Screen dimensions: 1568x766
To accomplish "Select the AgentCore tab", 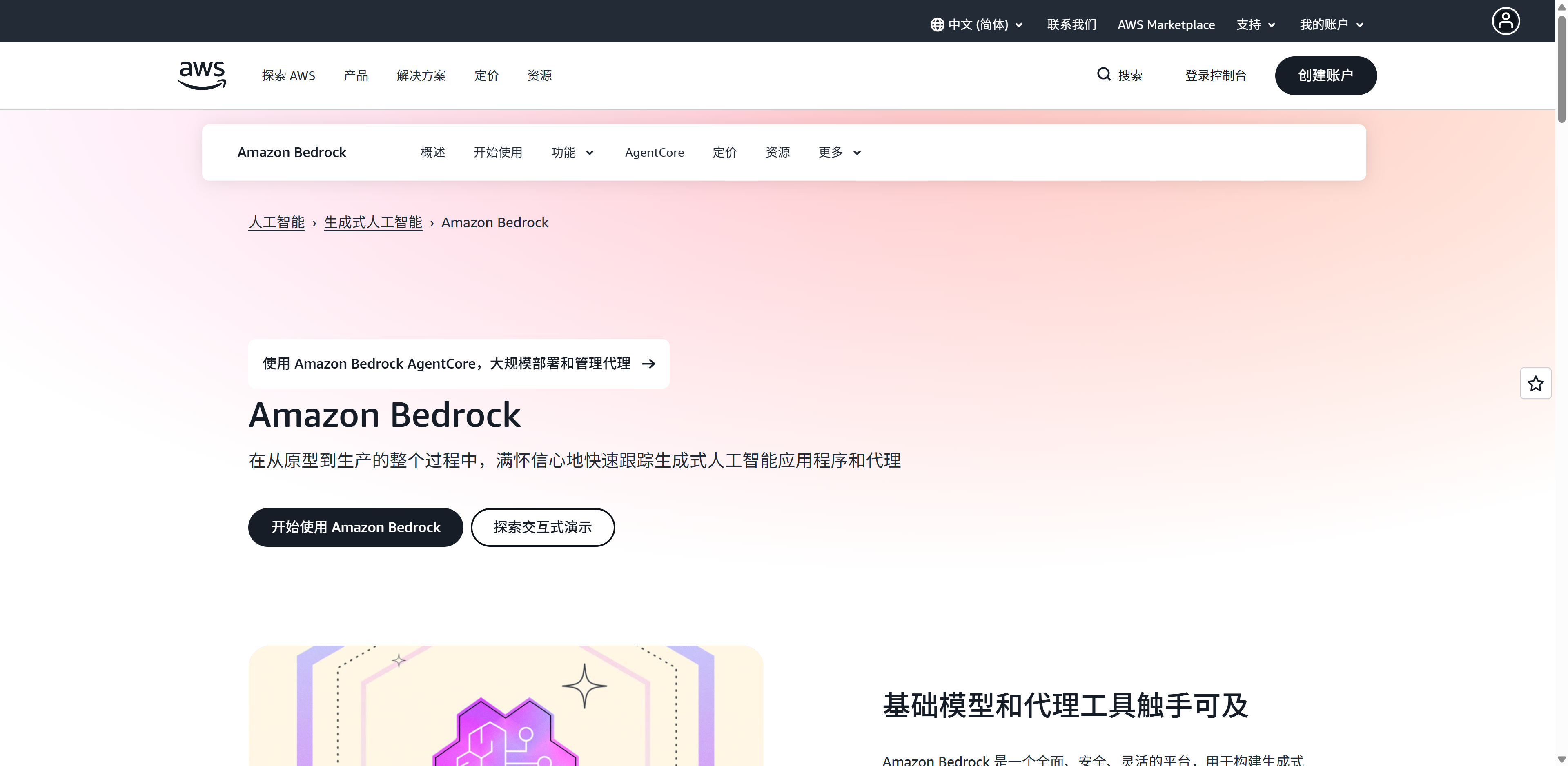I will [x=654, y=152].
